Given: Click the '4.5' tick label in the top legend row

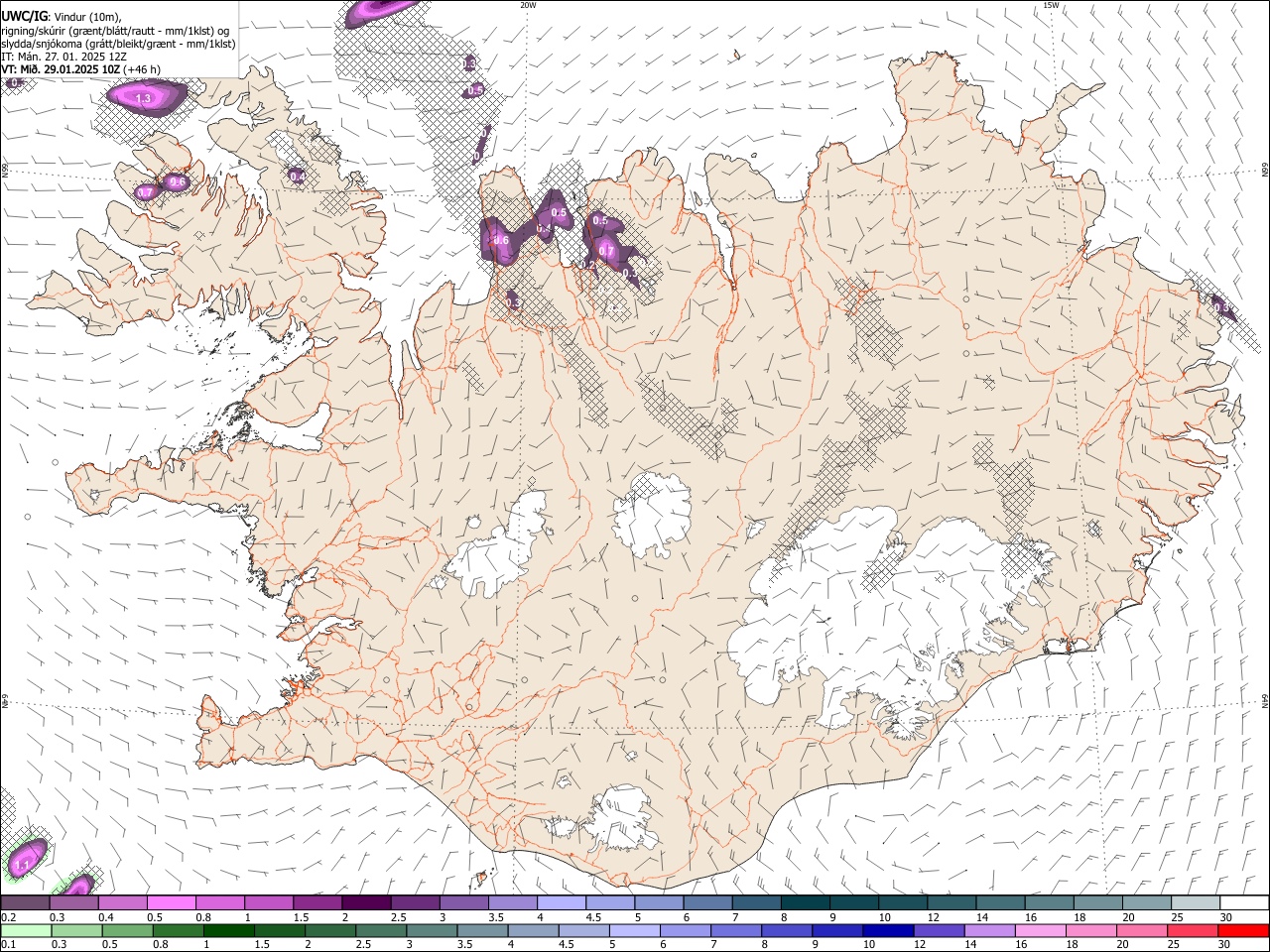Looking at the screenshot, I should (593, 917).
